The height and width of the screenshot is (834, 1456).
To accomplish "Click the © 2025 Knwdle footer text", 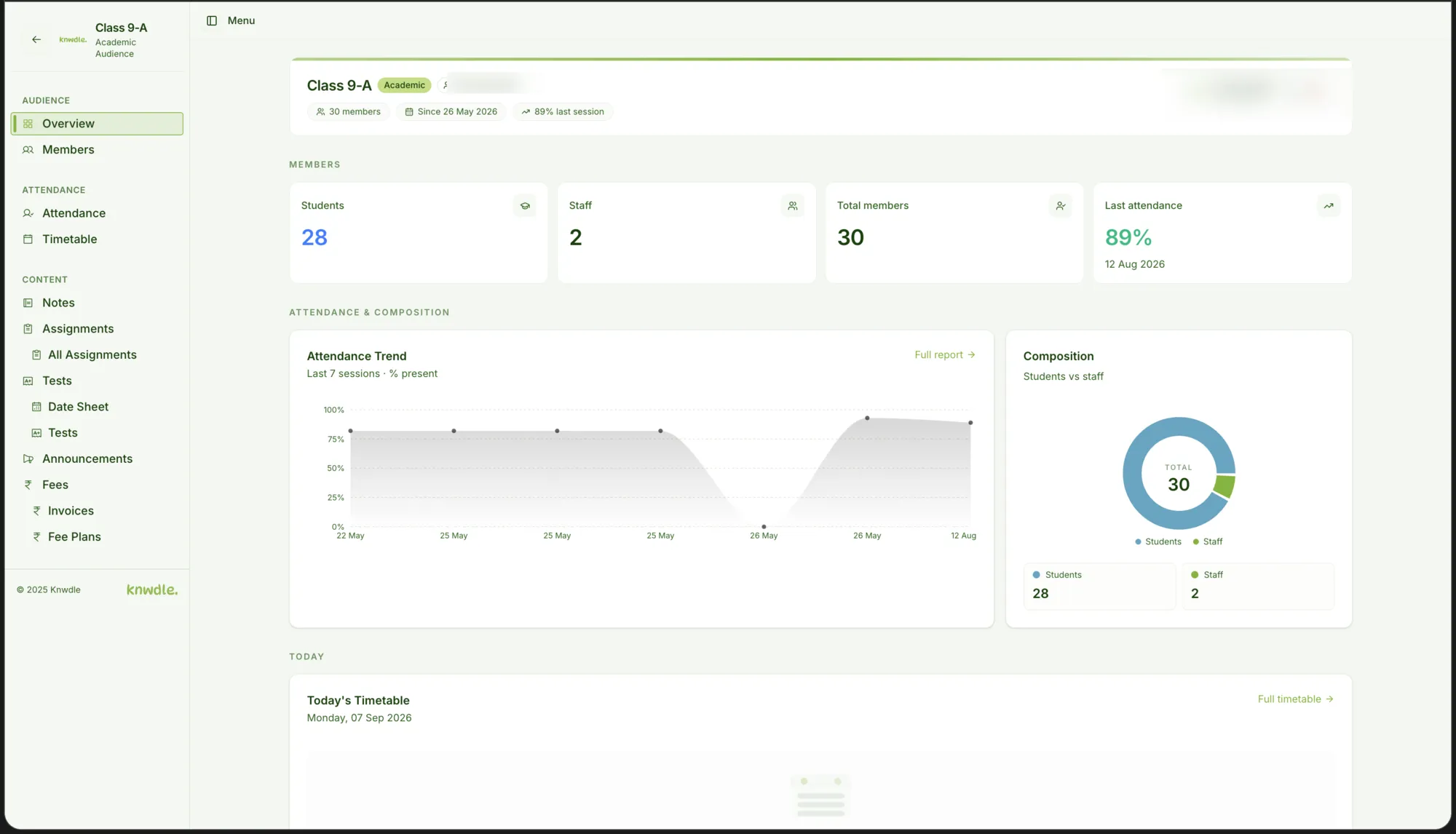I will pos(49,590).
